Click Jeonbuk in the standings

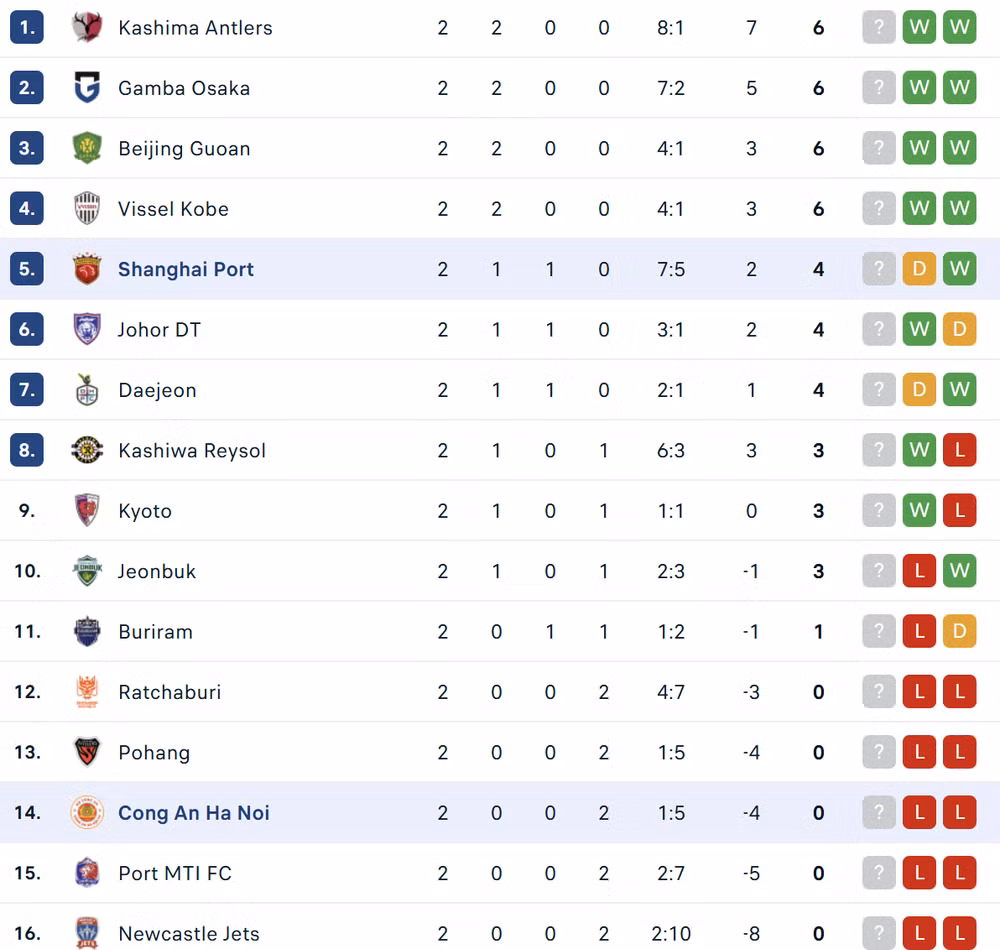[157, 571]
